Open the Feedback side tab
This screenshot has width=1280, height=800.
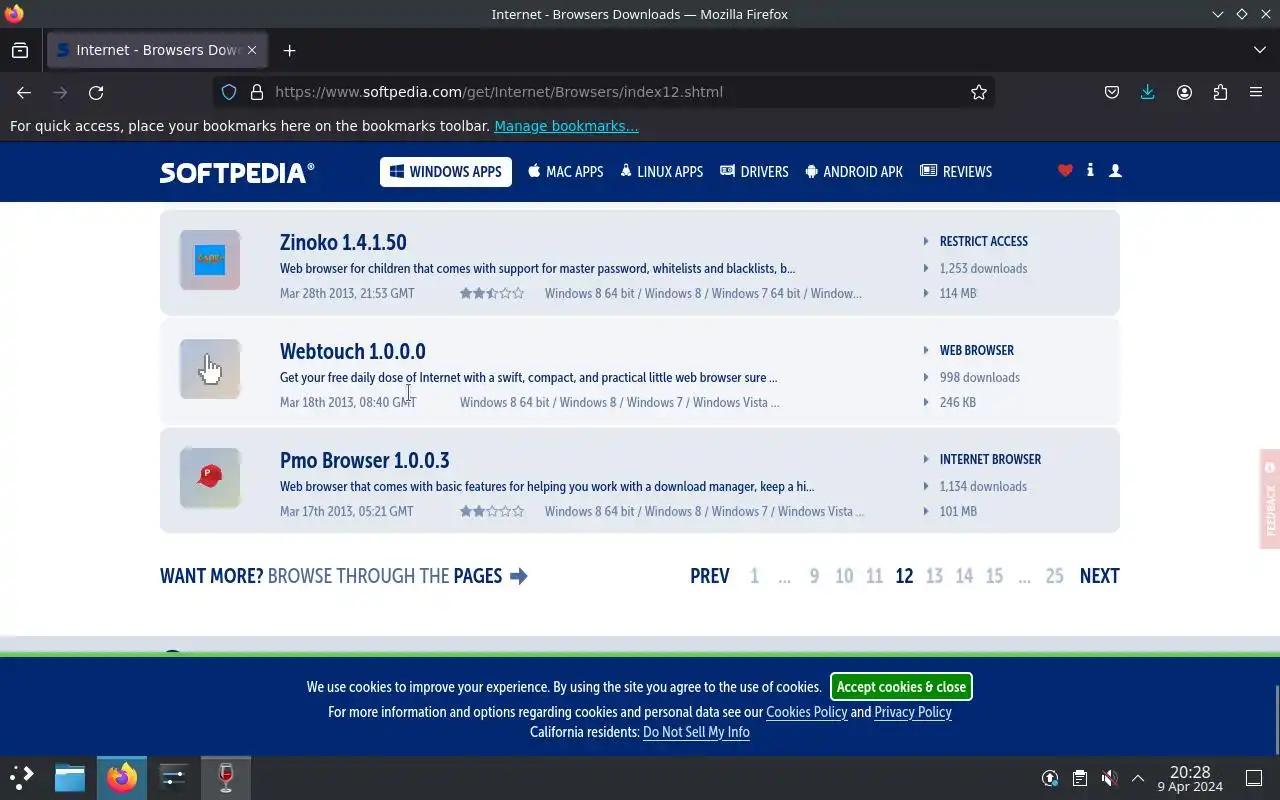pos(1270,498)
